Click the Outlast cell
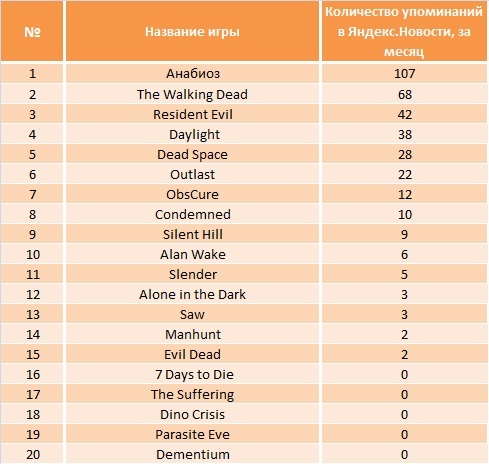 click(192, 174)
